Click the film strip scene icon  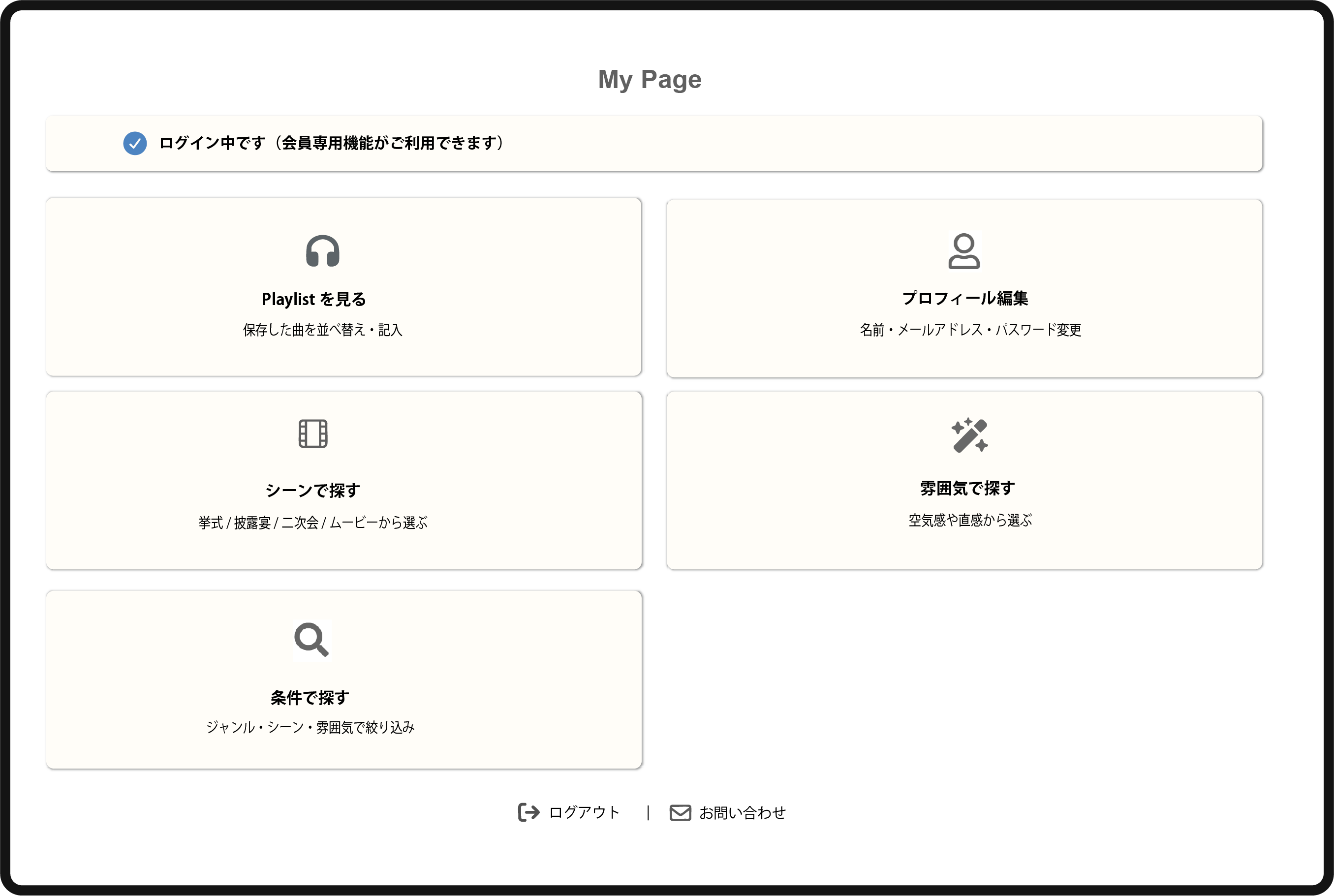click(313, 433)
